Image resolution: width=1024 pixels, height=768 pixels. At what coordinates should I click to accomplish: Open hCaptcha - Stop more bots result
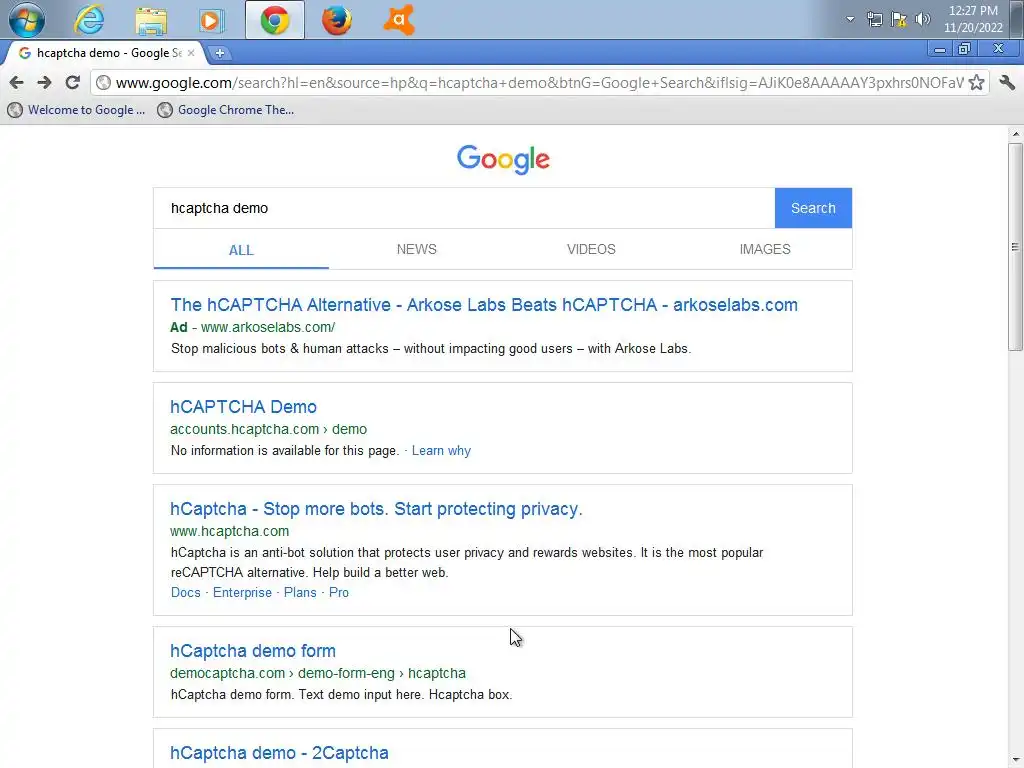point(376,509)
